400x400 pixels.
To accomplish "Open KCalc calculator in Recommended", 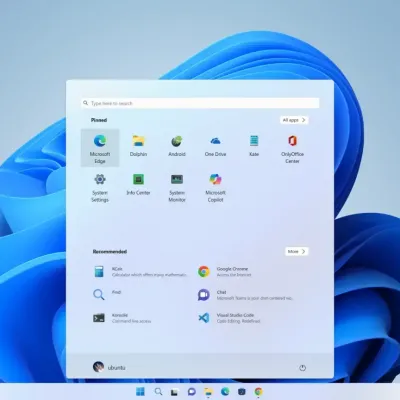I will (140, 272).
